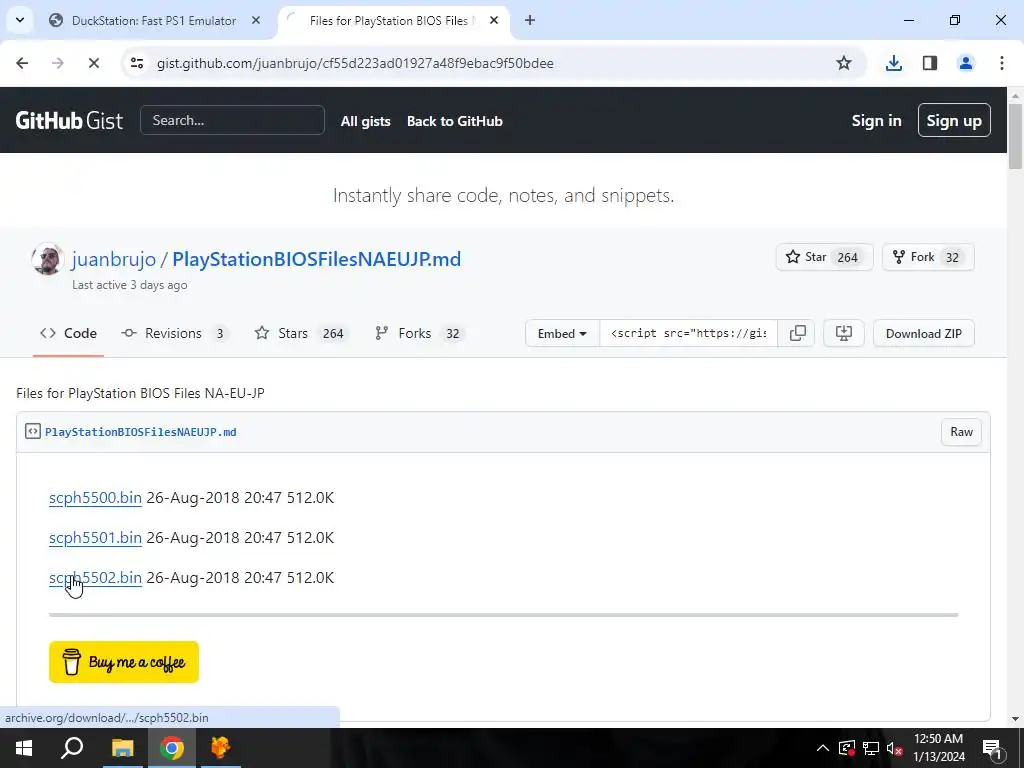Fork this gist
Image resolution: width=1024 pixels, height=768 pixels.
point(928,257)
